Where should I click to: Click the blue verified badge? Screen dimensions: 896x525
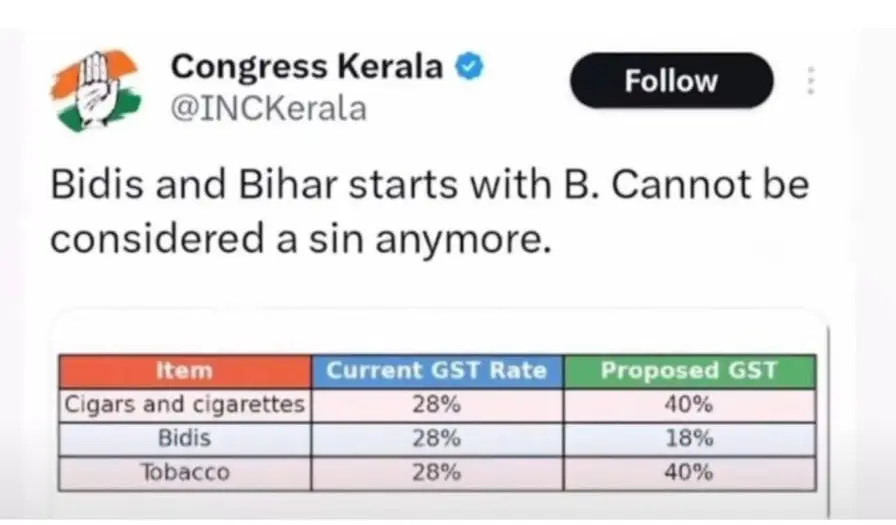469,68
